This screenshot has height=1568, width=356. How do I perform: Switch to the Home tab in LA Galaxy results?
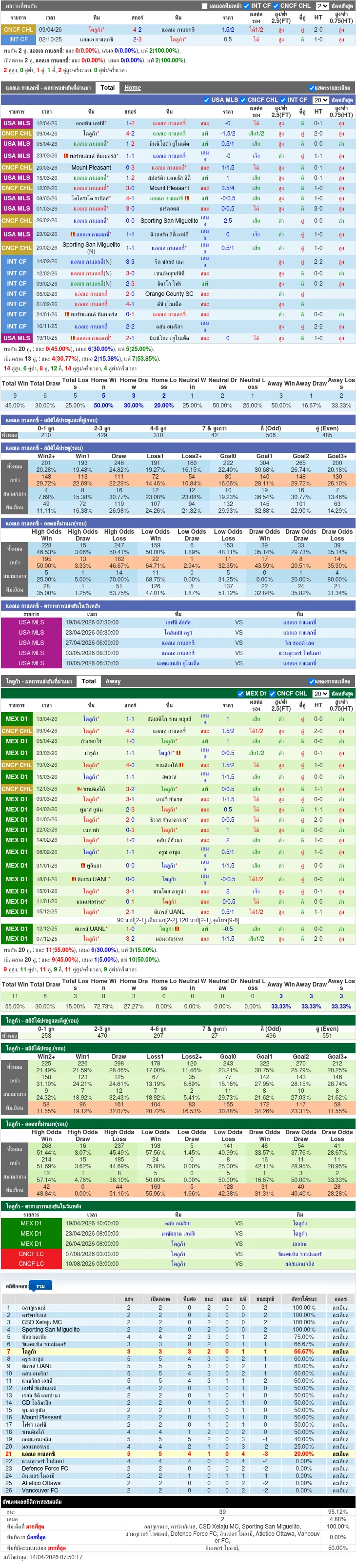[x=133, y=88]
